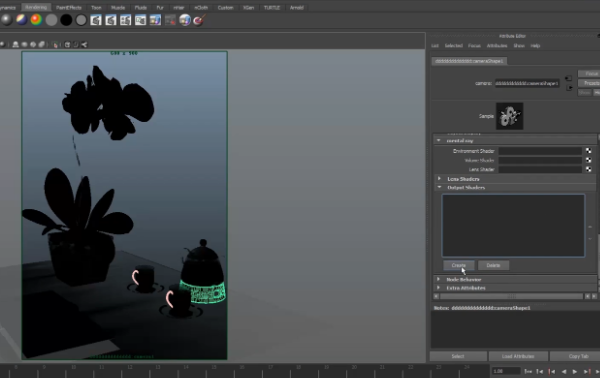Screen dimensions: 600x378
Task: Click the Sample swatch thumbnail
Action: coord(510,116)
